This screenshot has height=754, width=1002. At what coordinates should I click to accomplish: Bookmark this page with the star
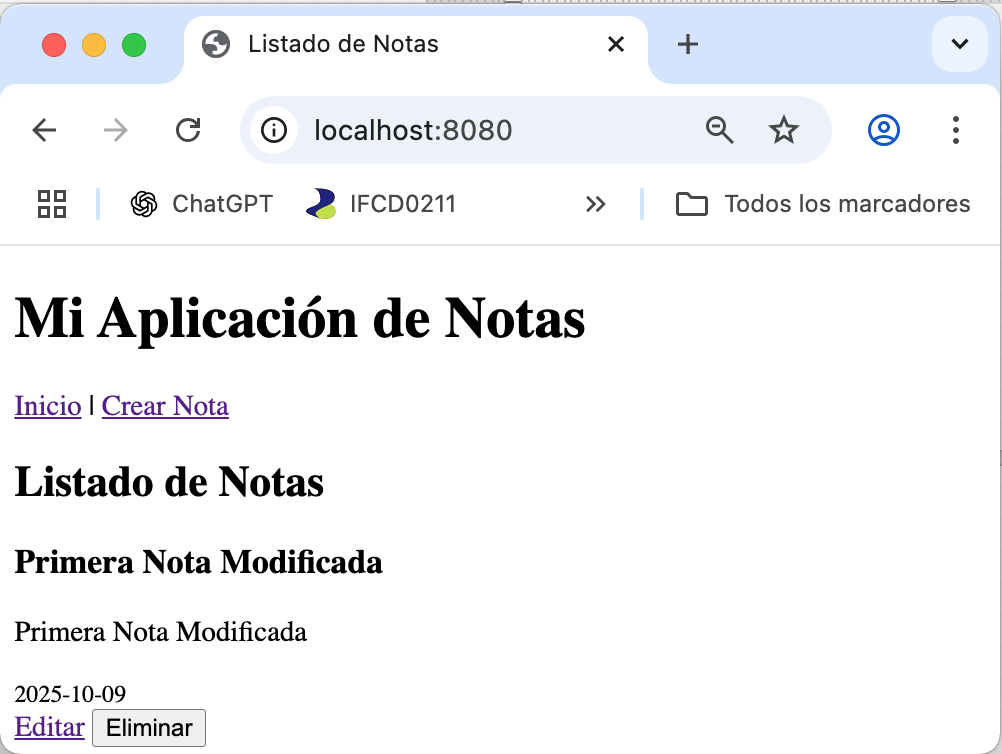783,130
